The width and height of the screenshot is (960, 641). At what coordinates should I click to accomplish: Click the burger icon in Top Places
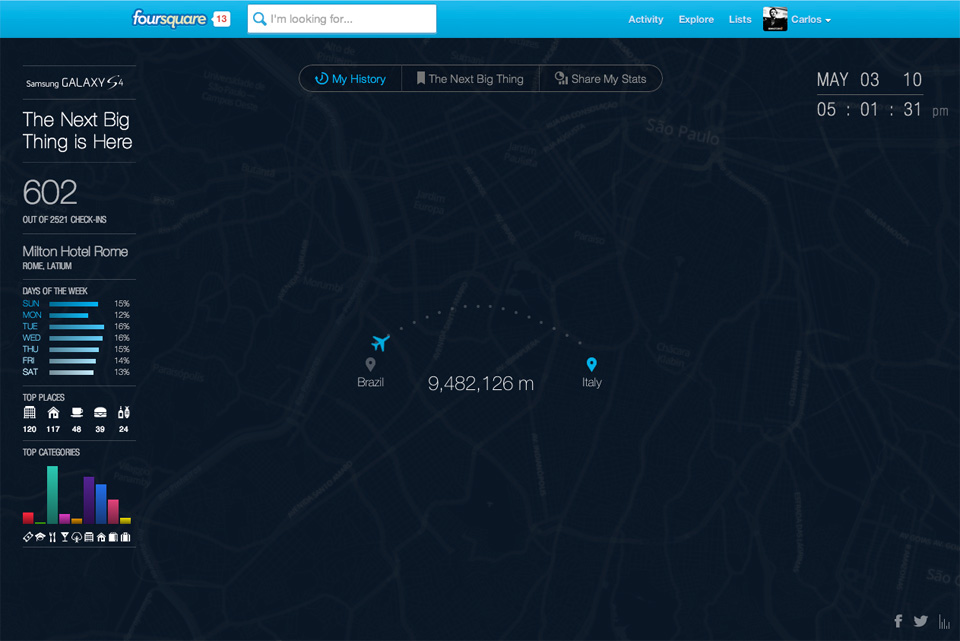click(x=101, y=413)
